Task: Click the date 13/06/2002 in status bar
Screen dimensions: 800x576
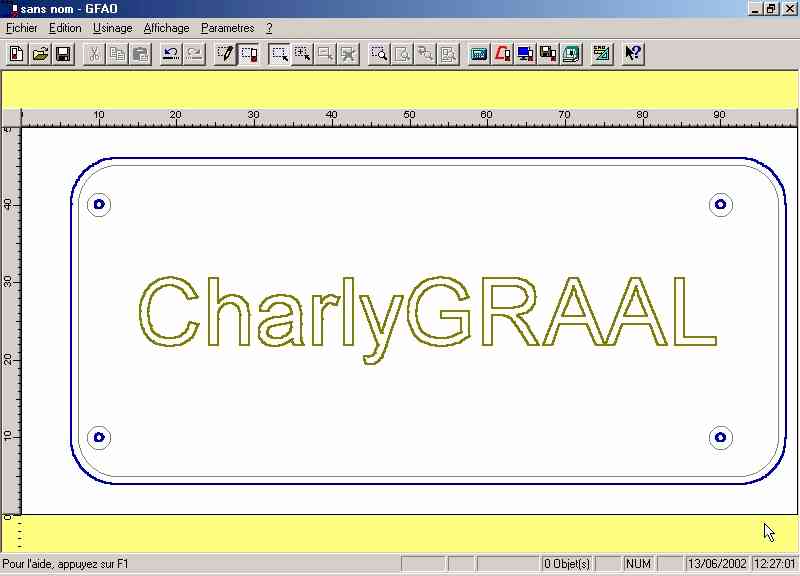Action: (x=717, y=564)
